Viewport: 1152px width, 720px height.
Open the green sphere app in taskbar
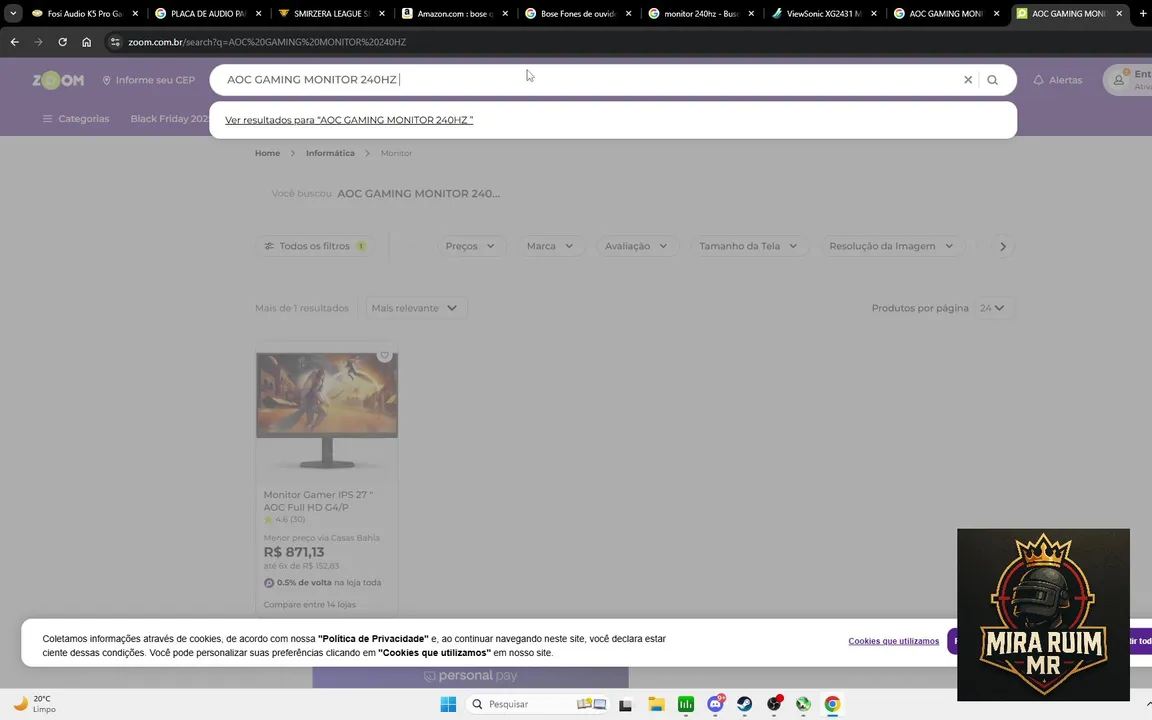coord(803,705)
